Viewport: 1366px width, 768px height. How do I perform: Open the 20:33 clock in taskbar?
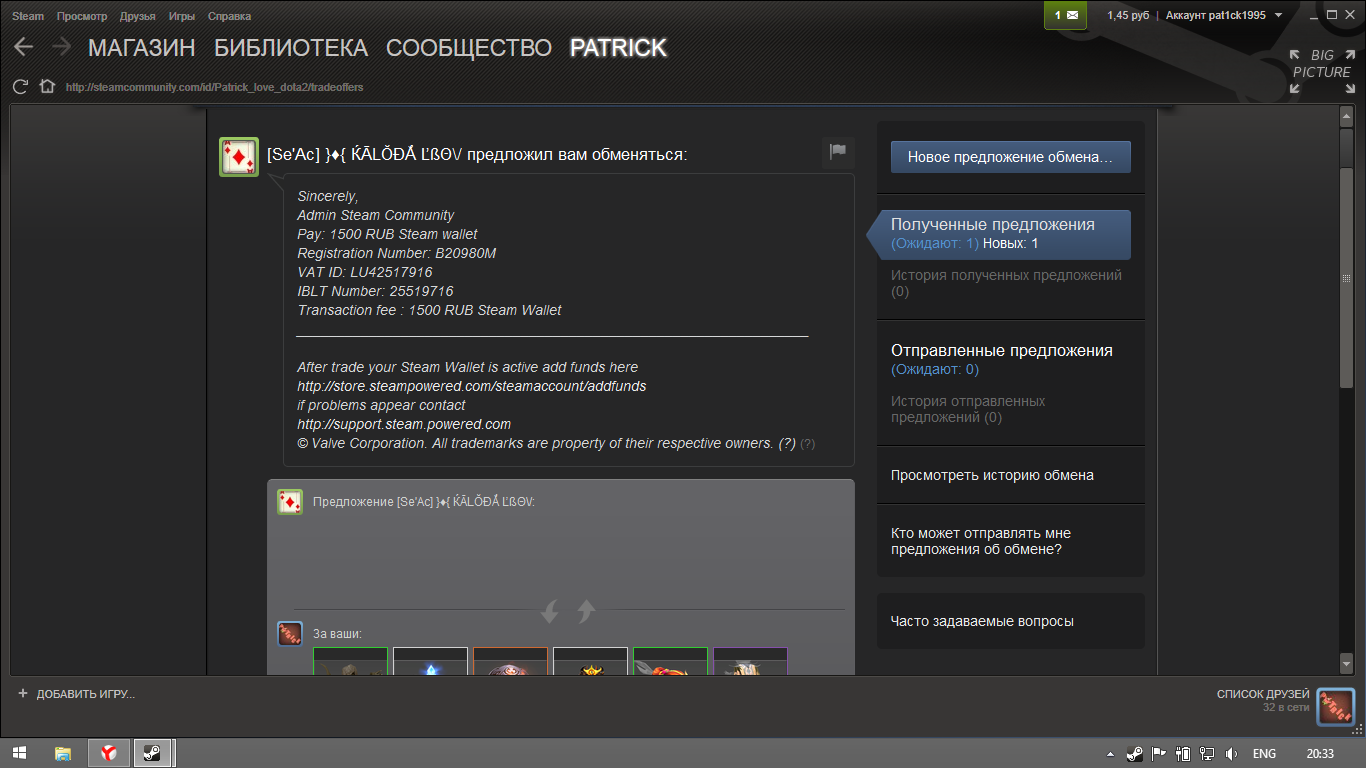(x=1320, y=753)
